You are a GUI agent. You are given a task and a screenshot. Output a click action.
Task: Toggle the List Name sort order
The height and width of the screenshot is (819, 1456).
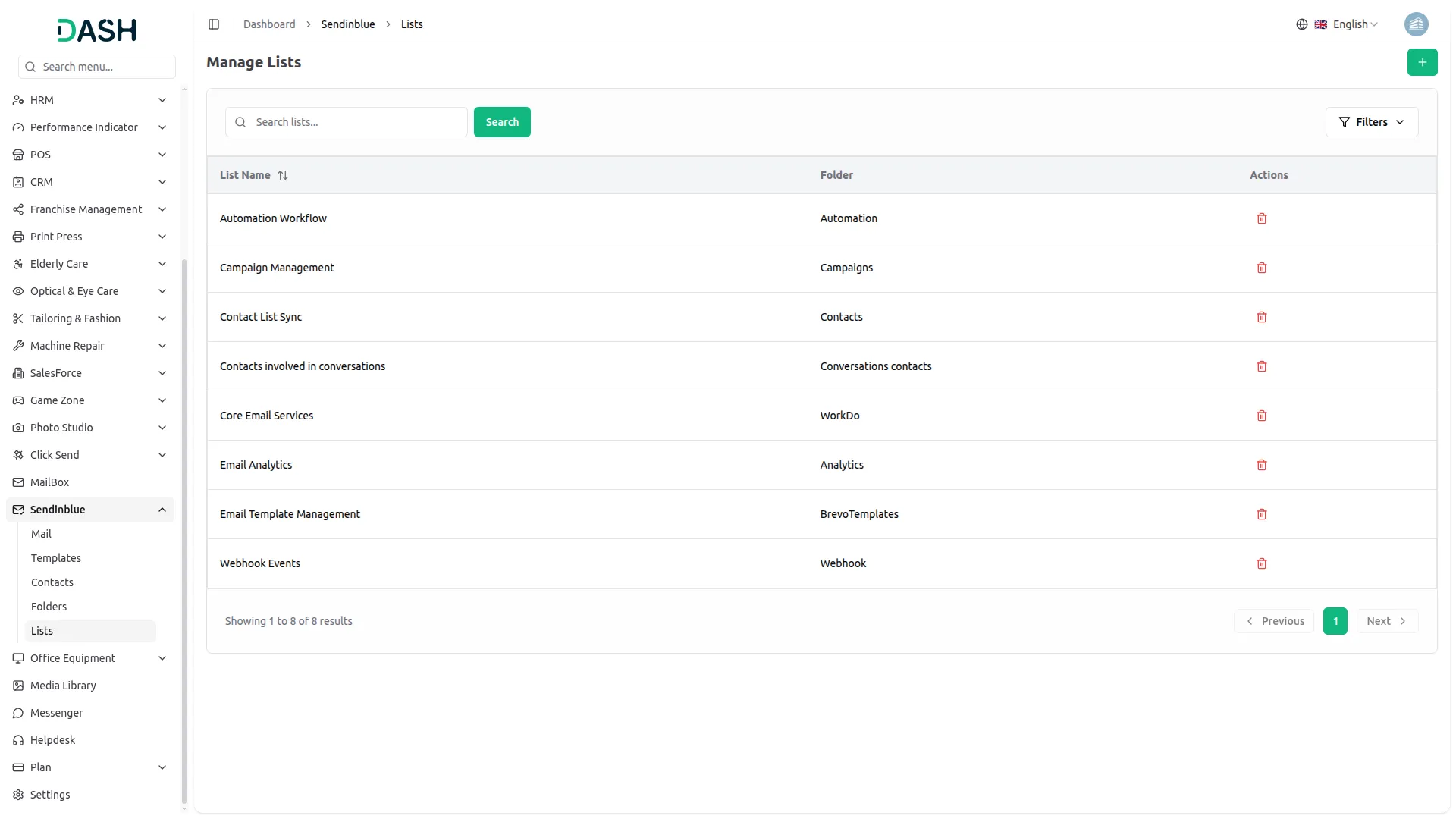tap(283, 175)
